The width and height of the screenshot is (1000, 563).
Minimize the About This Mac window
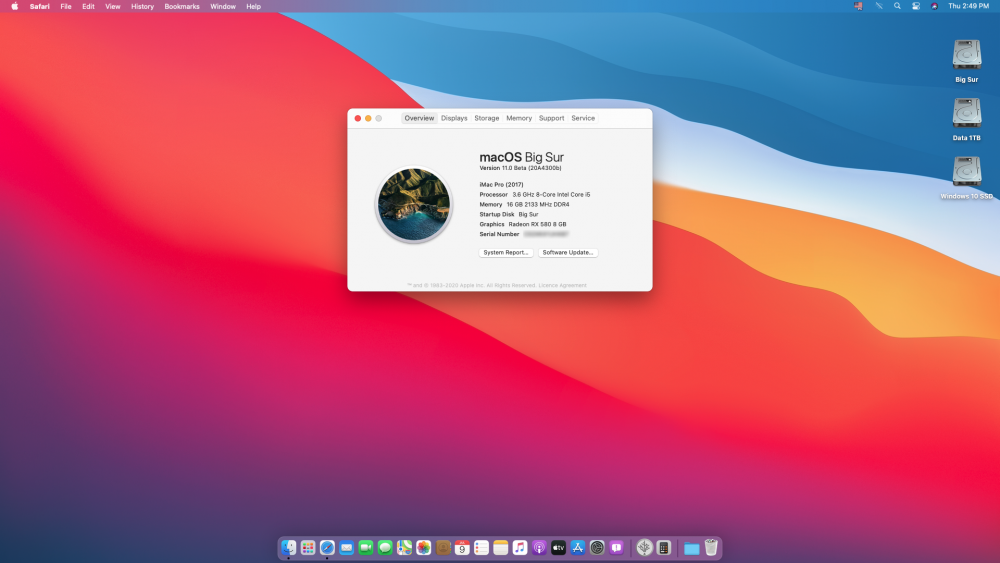(x=368, y=118)
